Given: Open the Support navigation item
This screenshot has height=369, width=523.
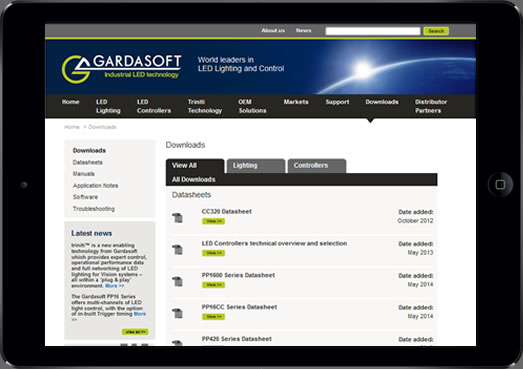Looking at the screenshot, I should 337,102.
